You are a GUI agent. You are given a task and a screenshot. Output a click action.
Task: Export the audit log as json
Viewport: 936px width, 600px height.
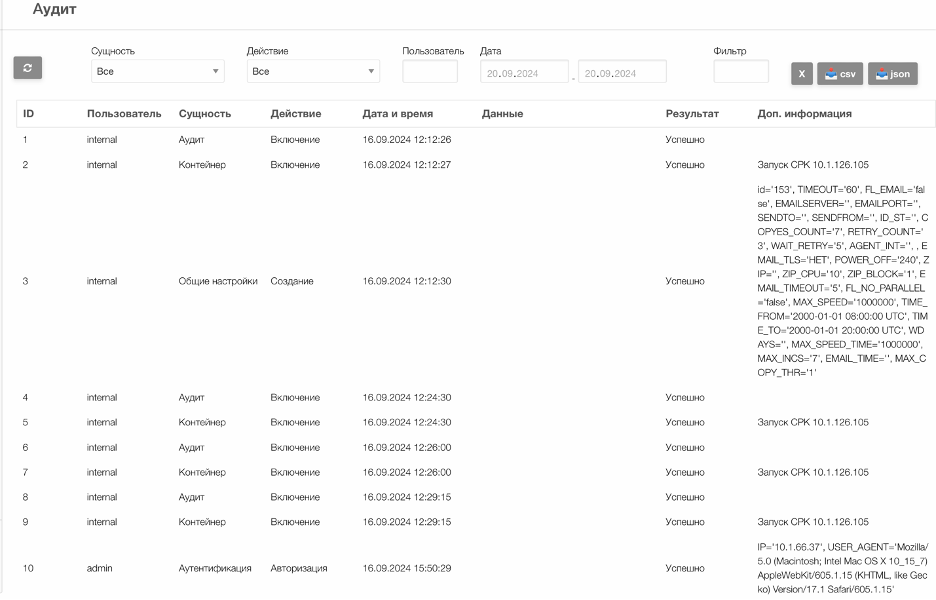892,74
